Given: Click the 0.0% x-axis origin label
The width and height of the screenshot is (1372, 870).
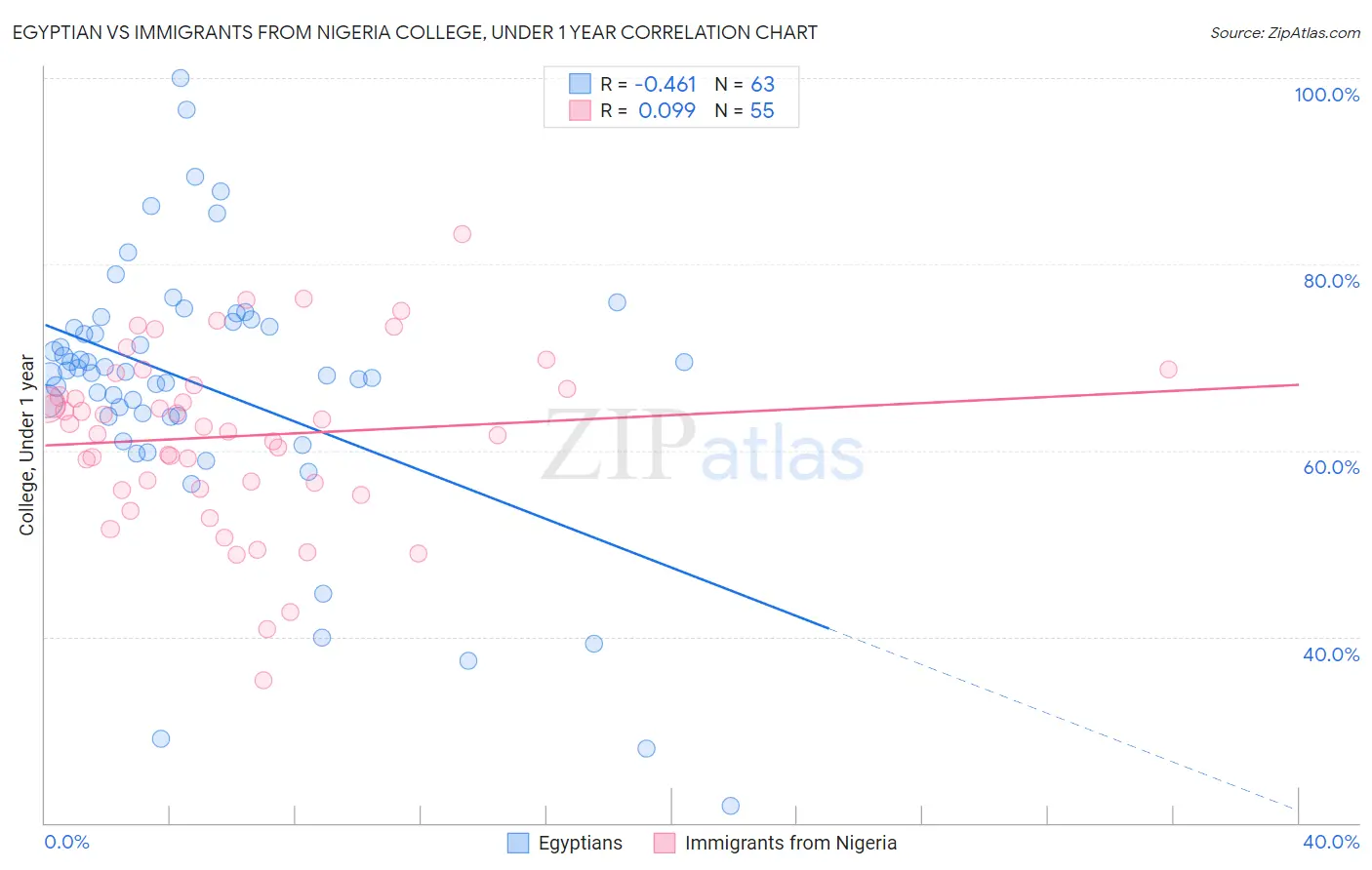Looking at the screenshot, I should click(x=66, y=842).
